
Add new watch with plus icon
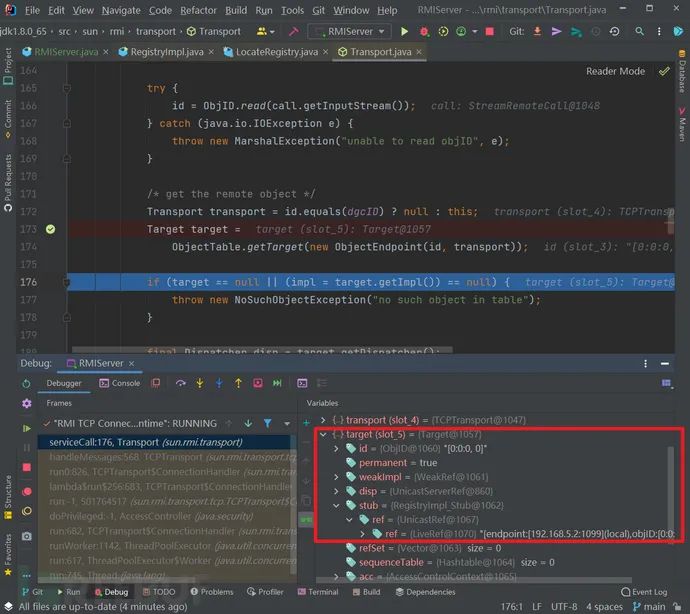click(x=306, y=423)
